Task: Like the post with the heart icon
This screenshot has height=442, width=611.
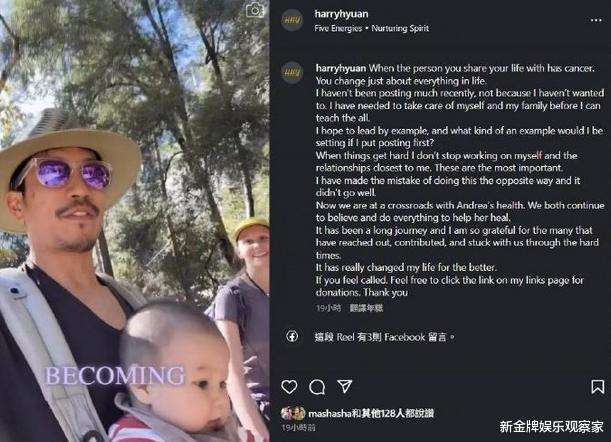Action: pos(289,387)
